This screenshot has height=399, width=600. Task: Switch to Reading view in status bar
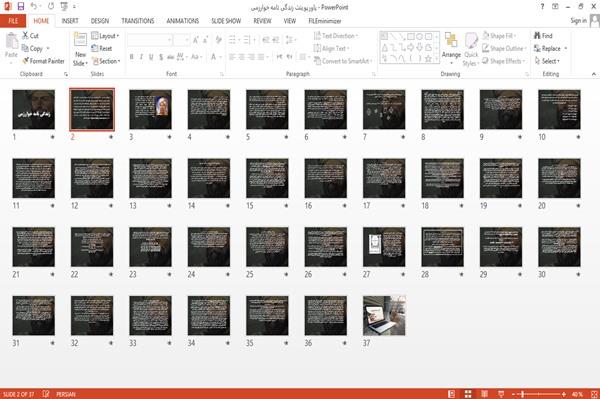484,394
